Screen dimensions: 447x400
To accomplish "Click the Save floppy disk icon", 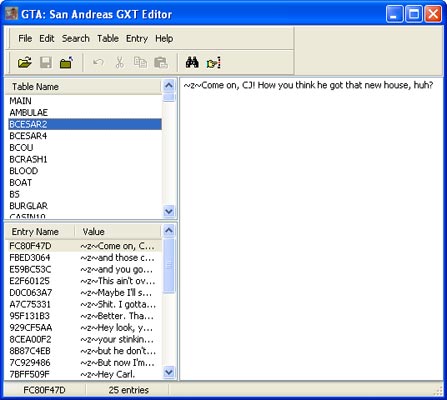I will click(46, 62).
